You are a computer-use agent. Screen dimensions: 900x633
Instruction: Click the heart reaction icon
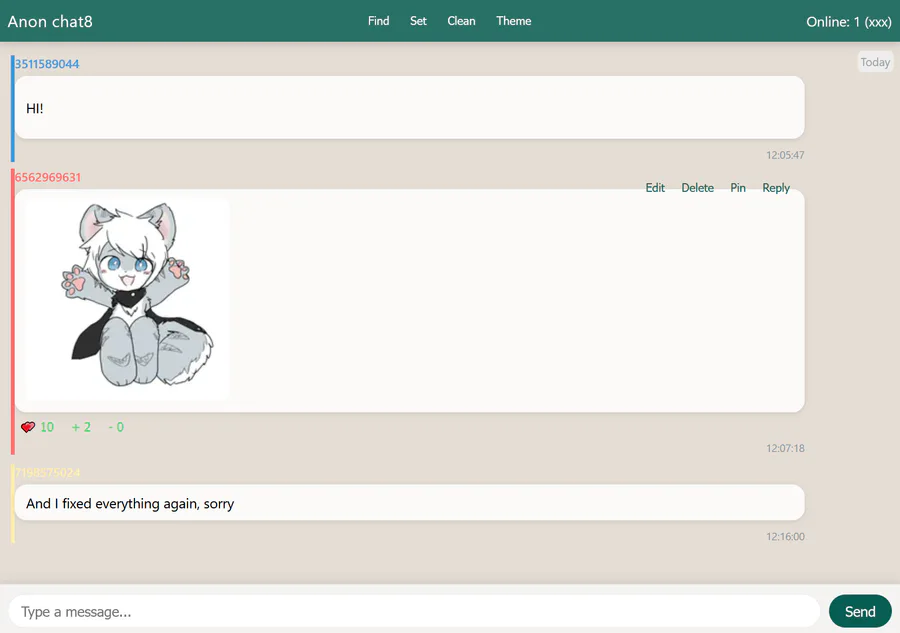coord(28,427)
